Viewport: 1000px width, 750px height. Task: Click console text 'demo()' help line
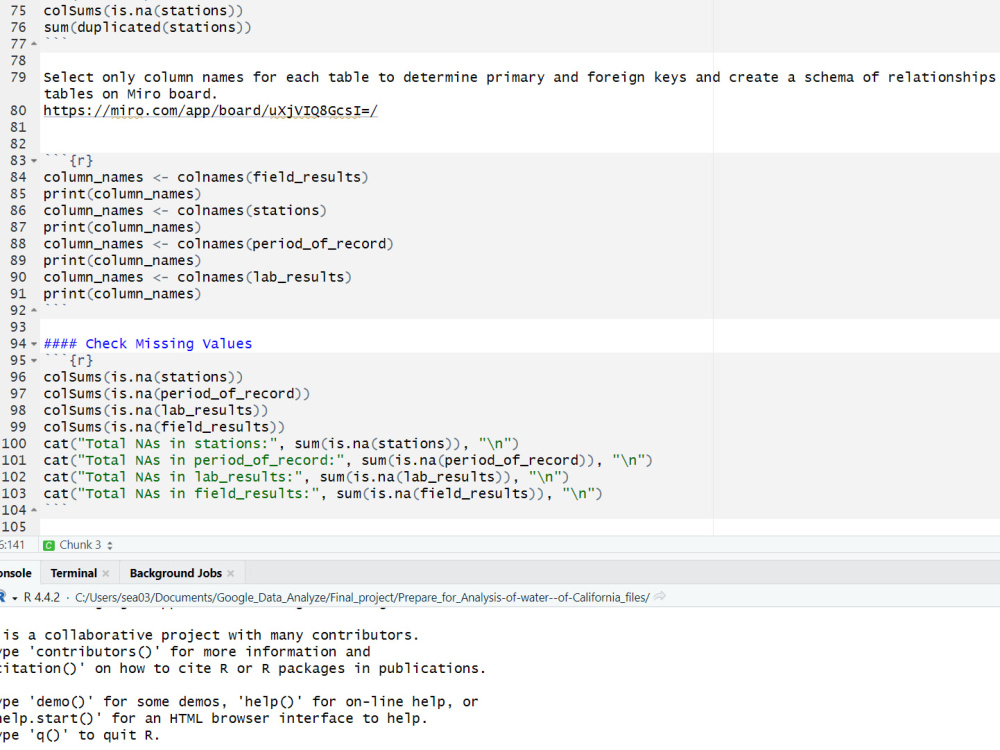pyautogui.click(x=239, y=702)
